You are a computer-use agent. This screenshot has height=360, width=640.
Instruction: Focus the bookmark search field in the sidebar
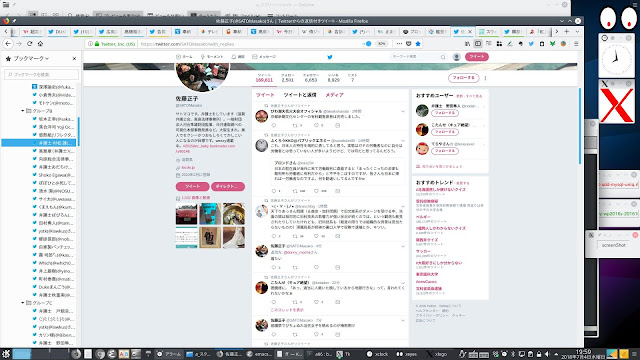(x=41, y=75)
